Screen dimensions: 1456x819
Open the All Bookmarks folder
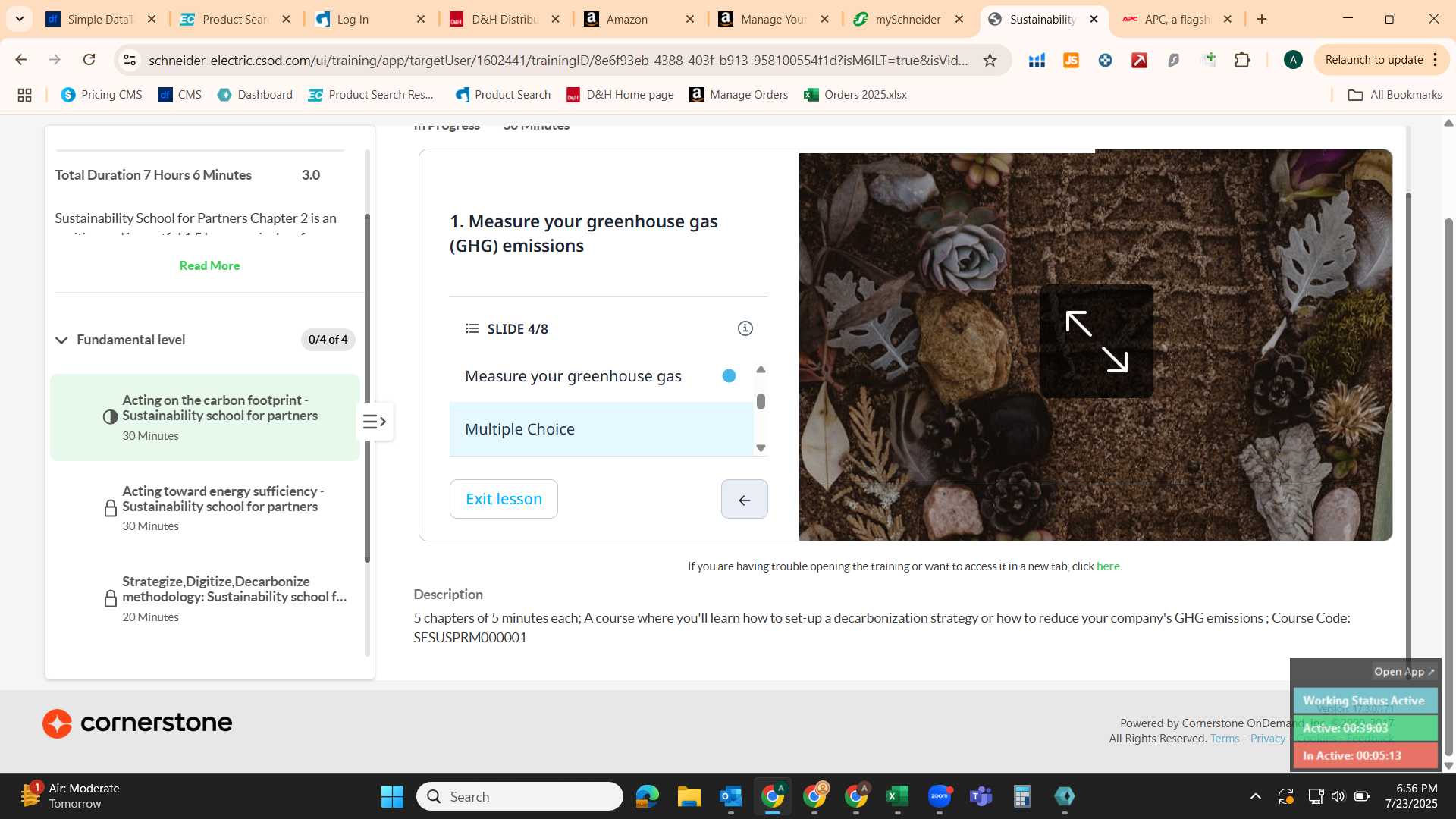tap(1395, 95)
